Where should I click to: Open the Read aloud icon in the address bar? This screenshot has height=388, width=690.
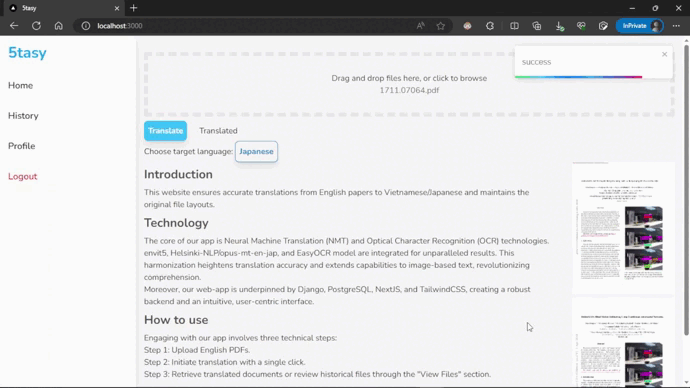421,26
